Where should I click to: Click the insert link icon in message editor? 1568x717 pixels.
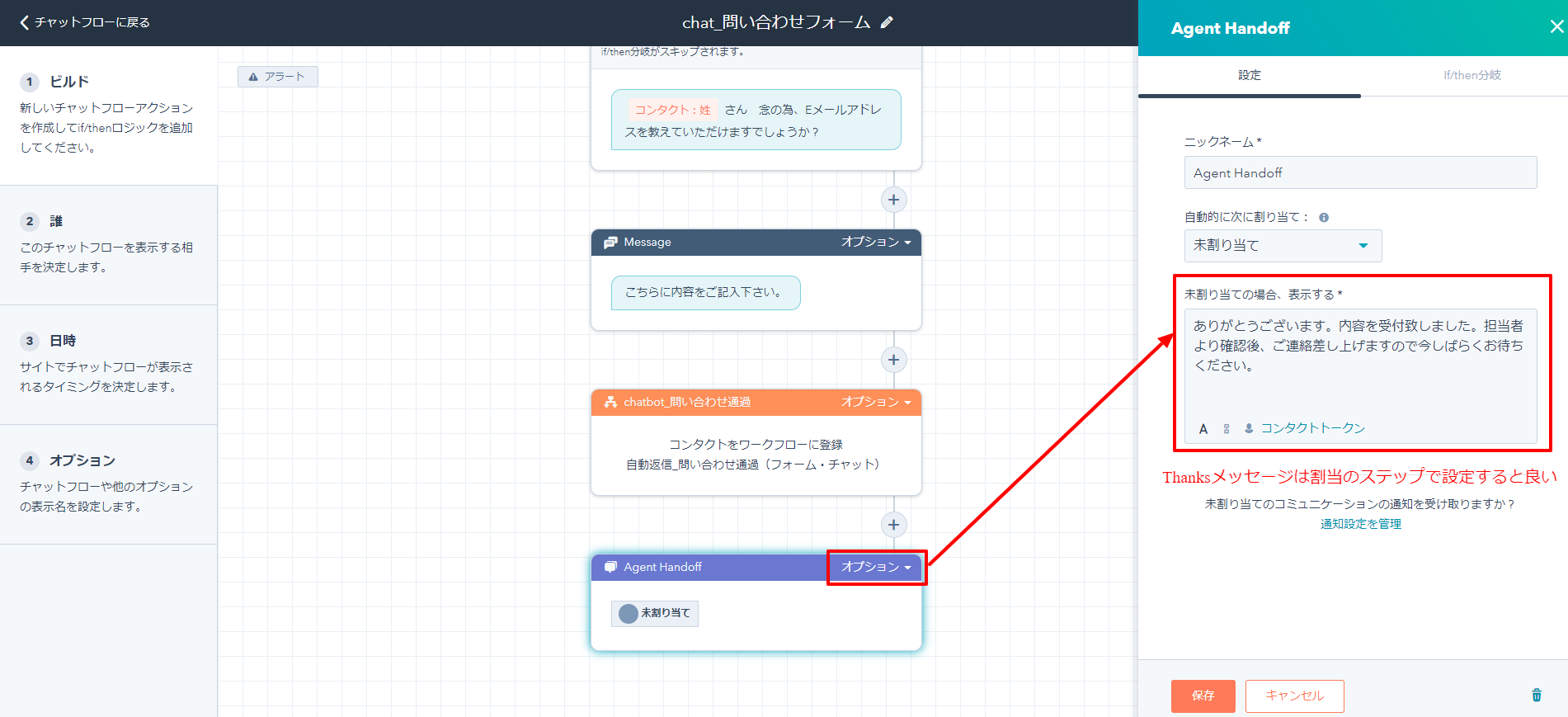(1227, 429)
